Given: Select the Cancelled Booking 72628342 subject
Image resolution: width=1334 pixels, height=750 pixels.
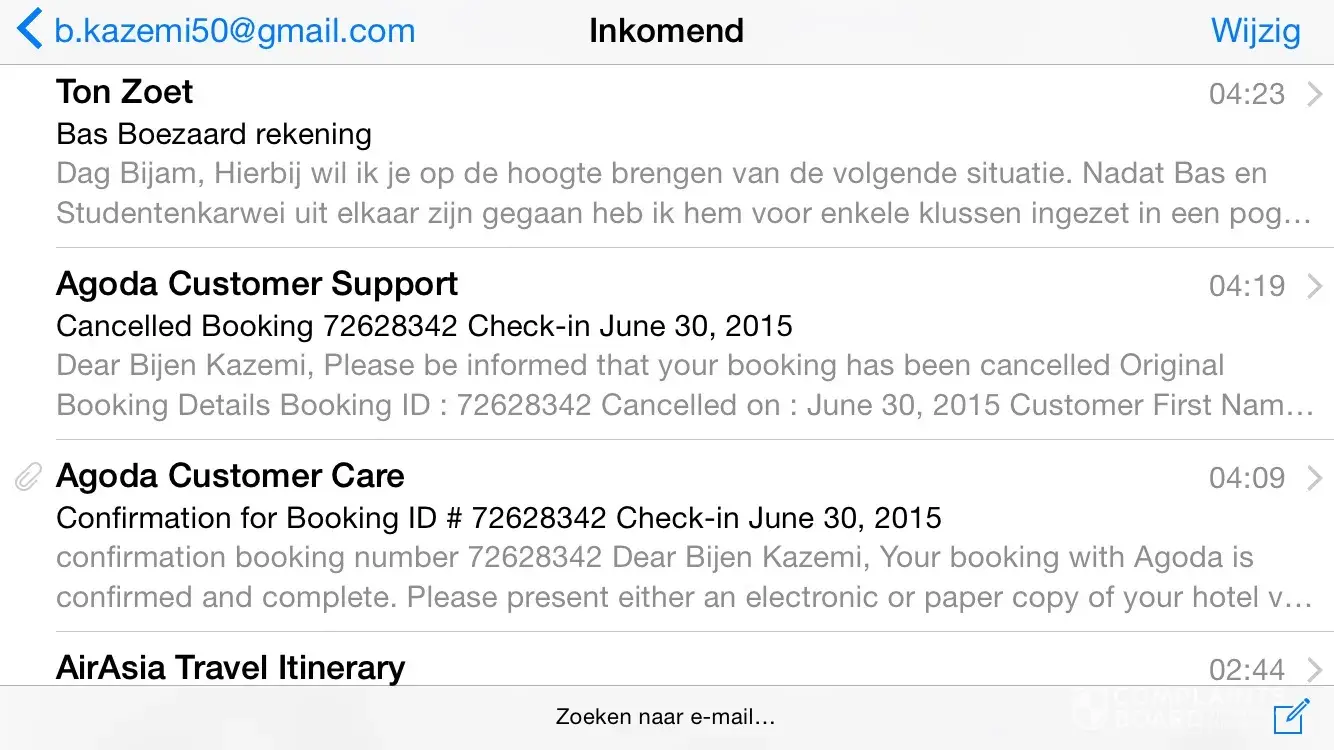Looking at the screenshot, I should (x=424, y=326).
